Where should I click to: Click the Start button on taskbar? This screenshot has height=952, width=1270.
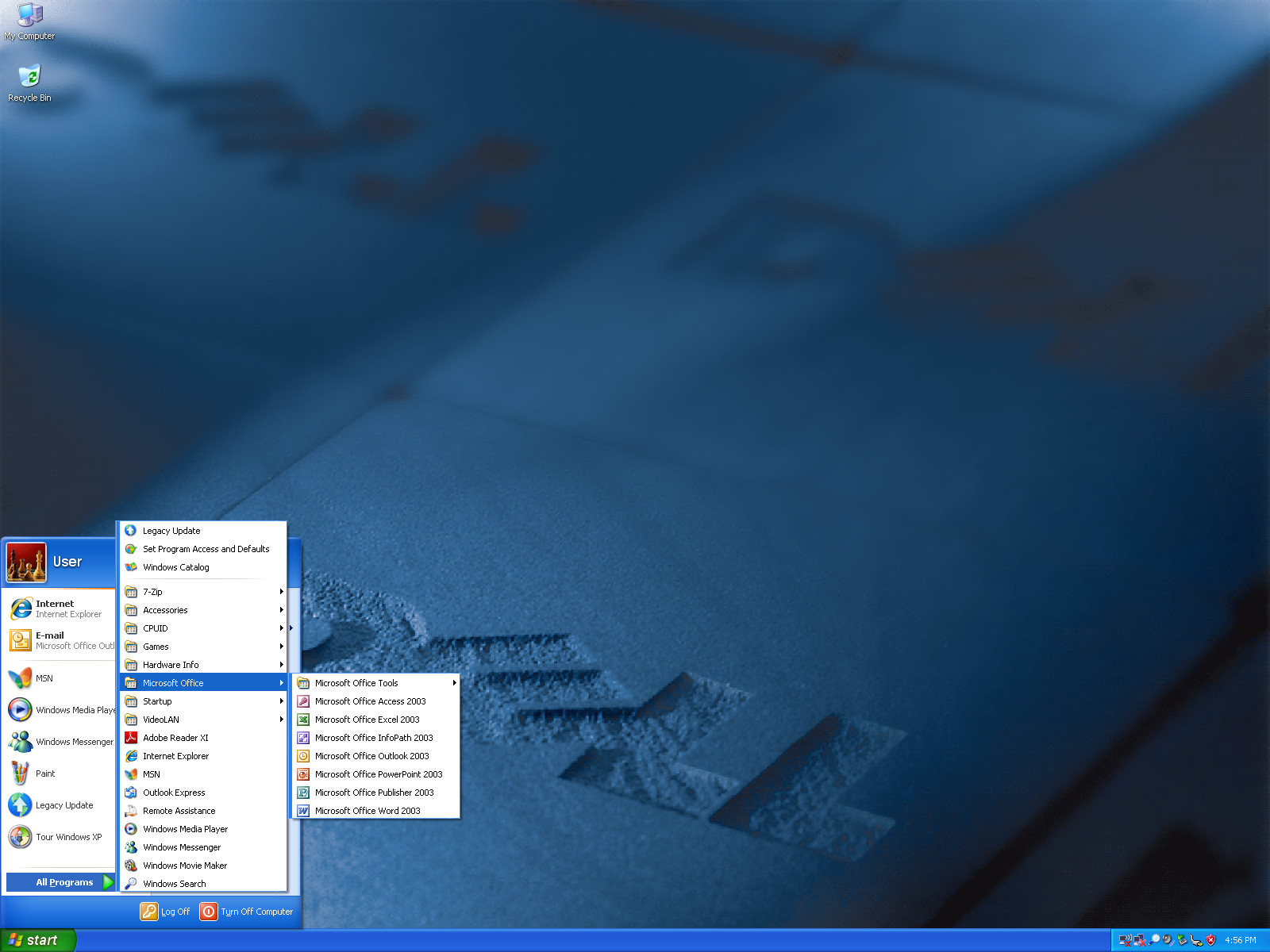tap(37, 940)
